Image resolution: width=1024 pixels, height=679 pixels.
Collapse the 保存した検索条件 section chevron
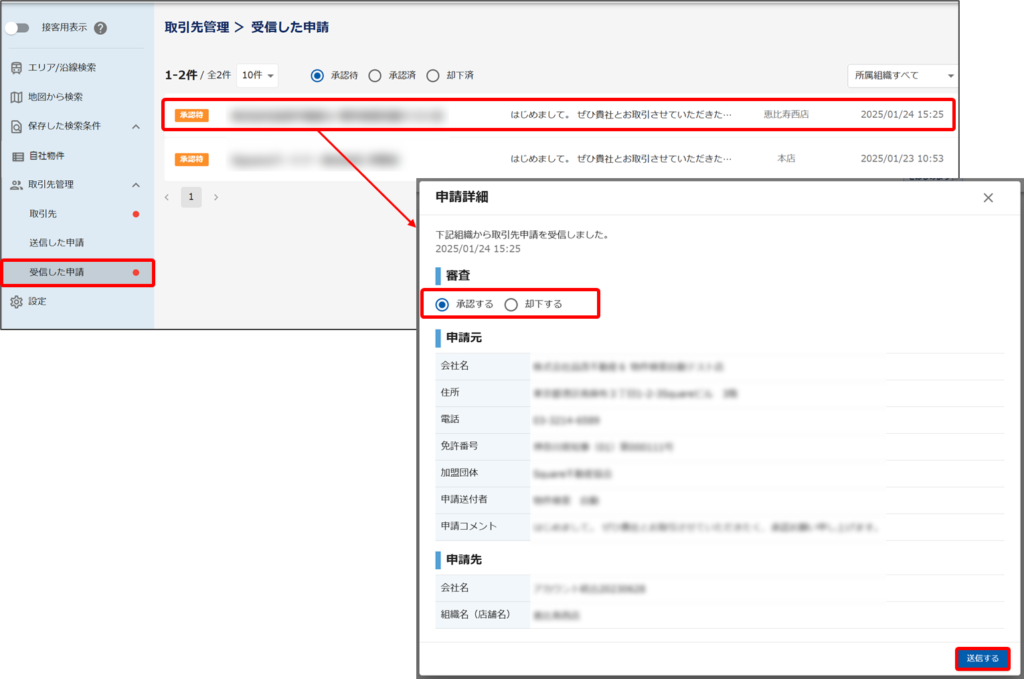(136, 127)
